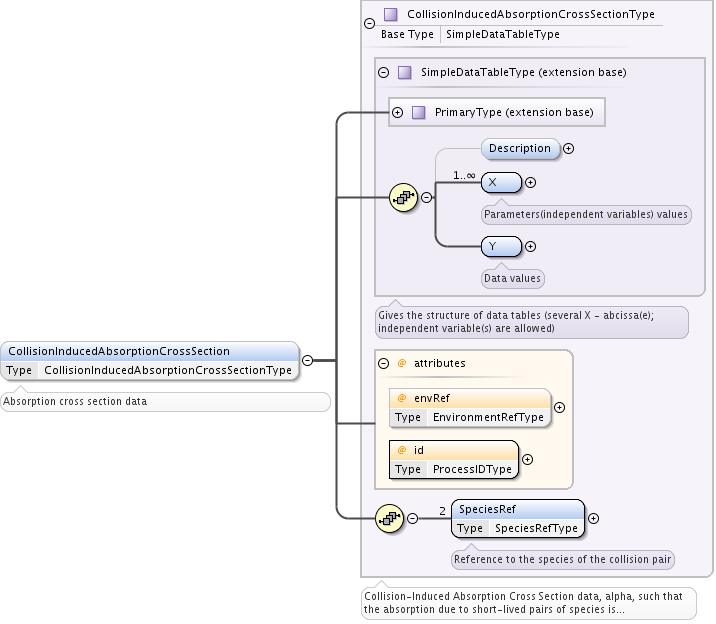Select the Y element node
Image resolution: width=716 pixels, height=624 pixels.
point(501,246)
